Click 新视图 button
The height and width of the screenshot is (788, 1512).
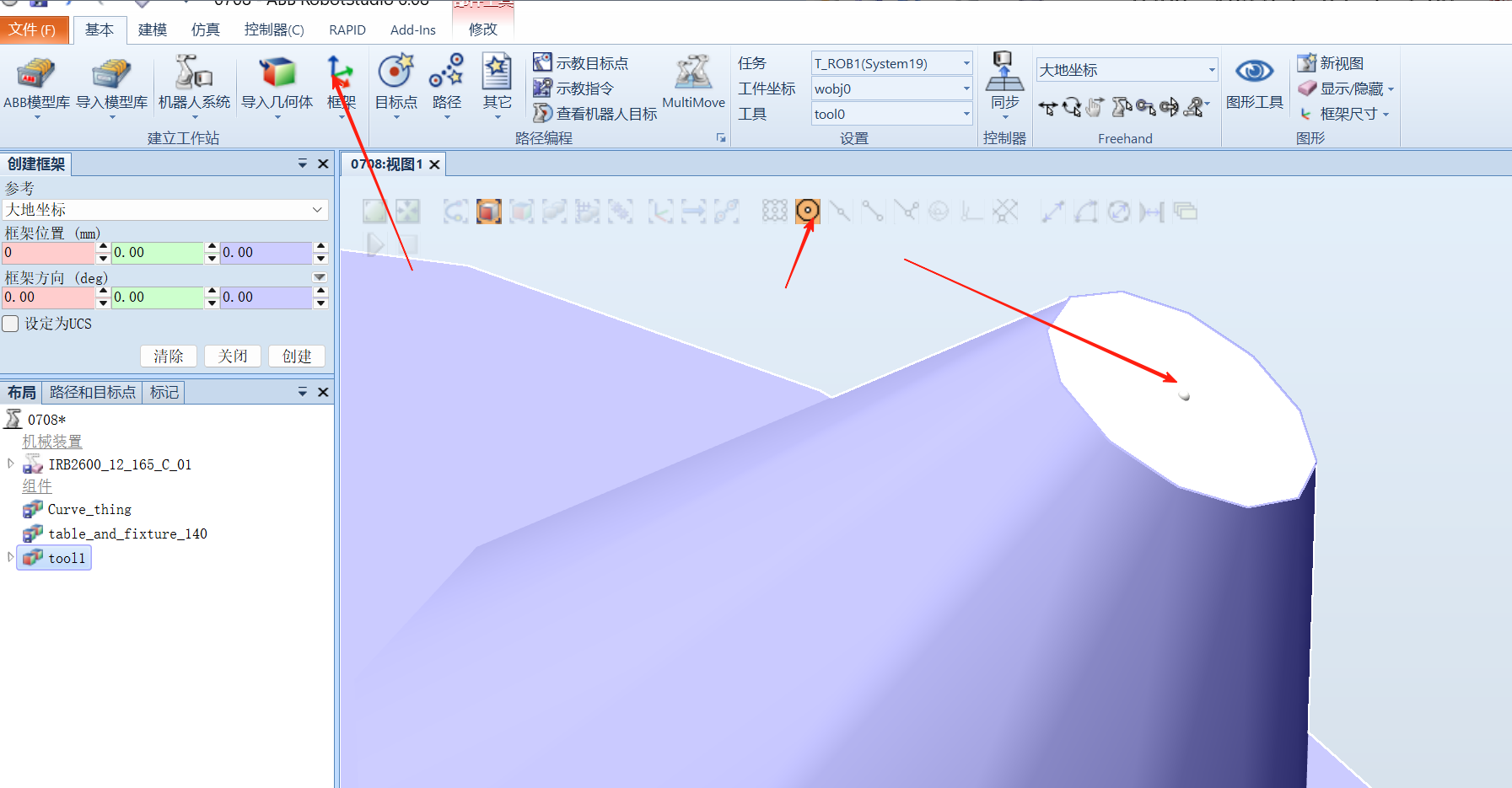tap(1331, 63)
